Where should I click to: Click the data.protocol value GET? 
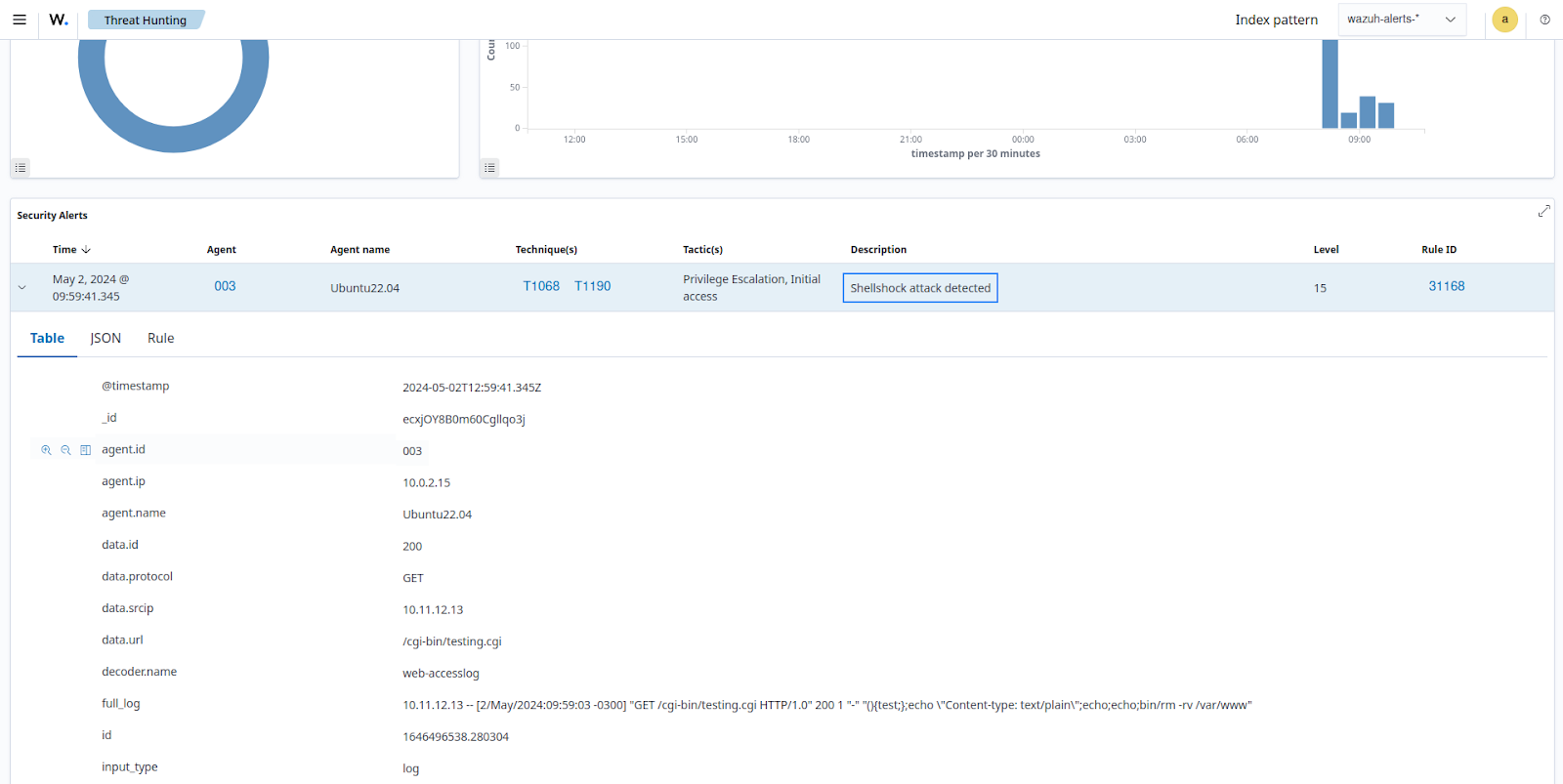click(x=413, y=578)
